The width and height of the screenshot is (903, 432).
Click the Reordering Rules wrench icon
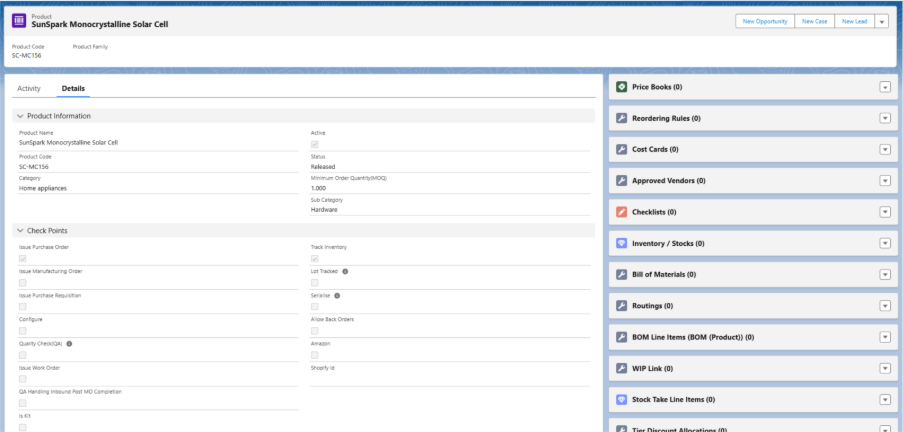[621, 119]
